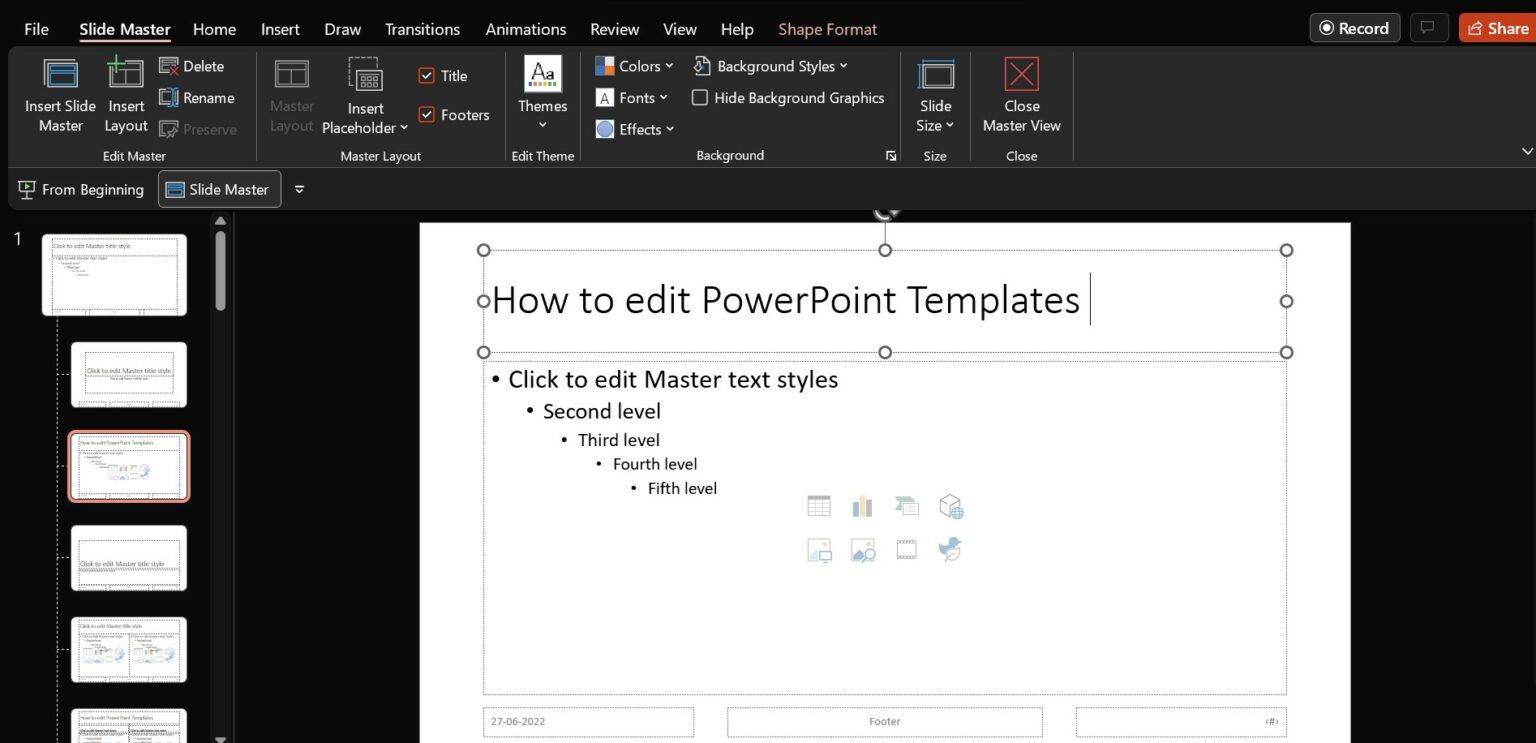The image size is (1536, 743).
Task: Select the Insert Table placeholder icon
Action: (819, 506)
